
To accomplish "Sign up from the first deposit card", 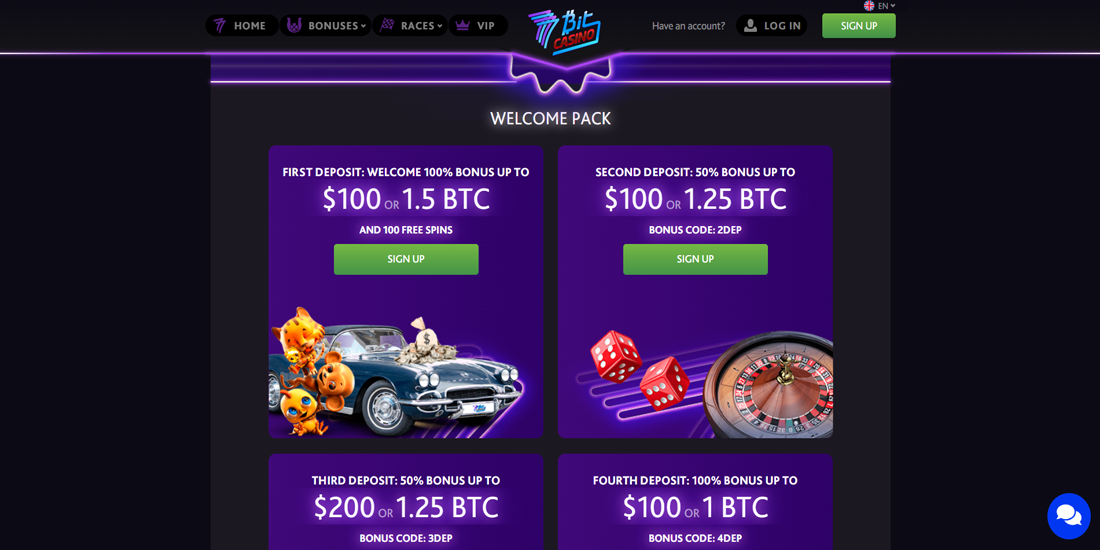I will (406, 260).
